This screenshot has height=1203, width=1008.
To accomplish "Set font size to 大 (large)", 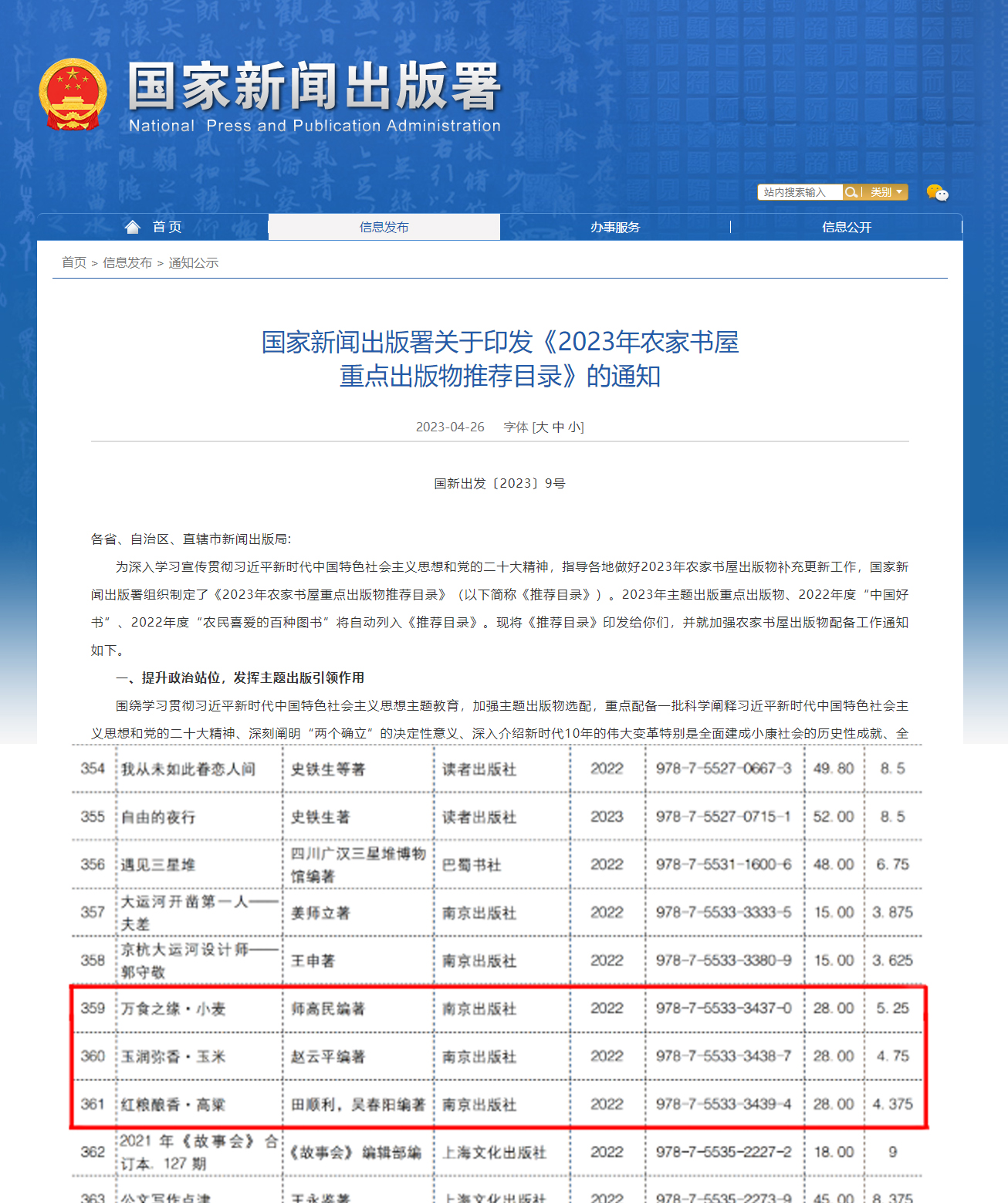I will 541,427.
